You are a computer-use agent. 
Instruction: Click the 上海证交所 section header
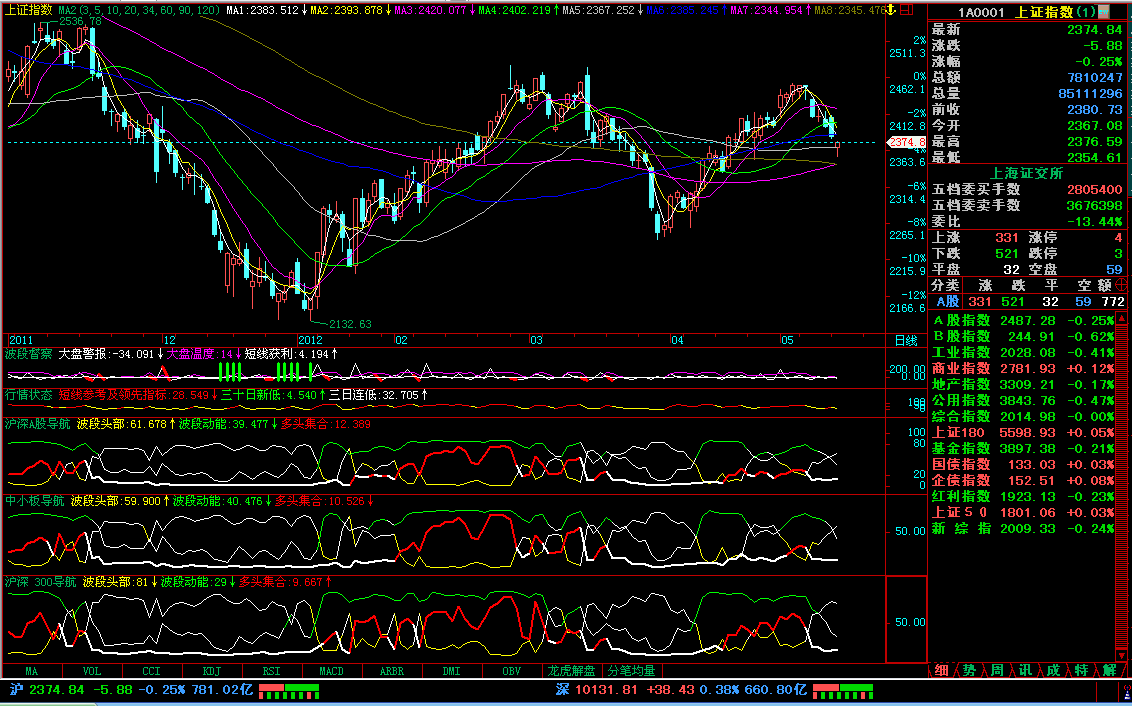coord(1025,173)
